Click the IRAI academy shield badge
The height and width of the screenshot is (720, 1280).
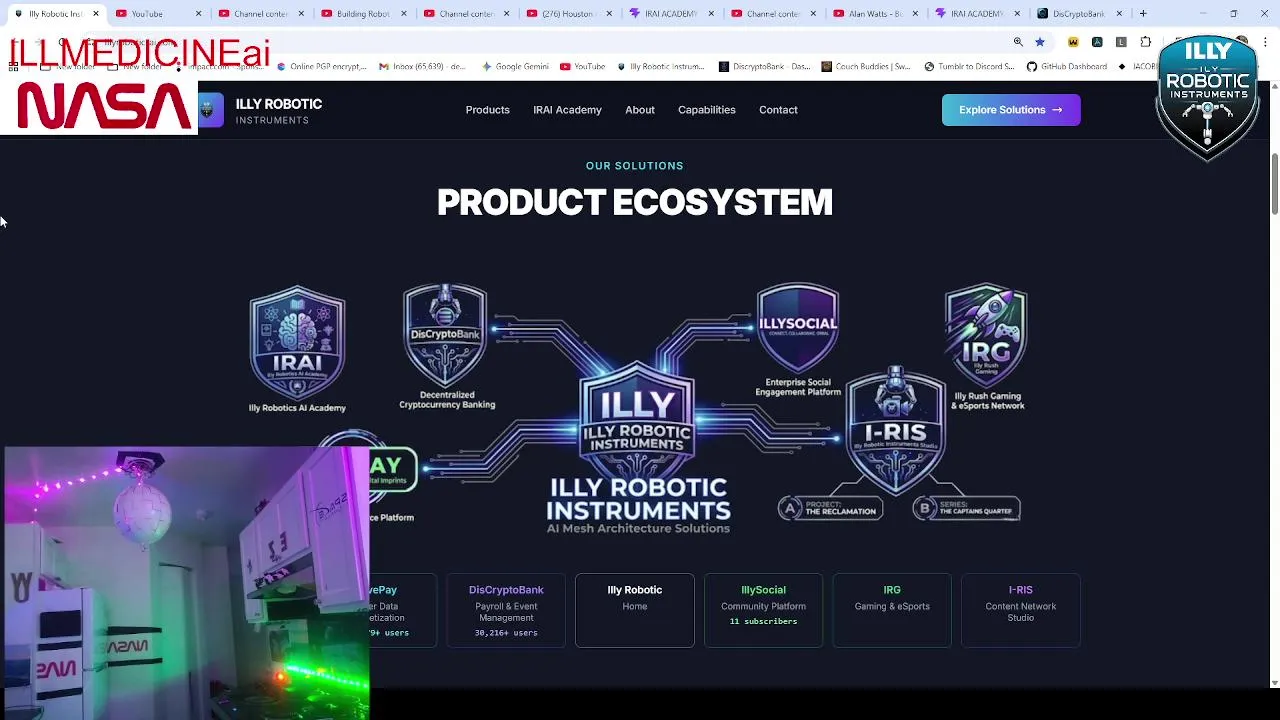pyautogui.click(x=297, y=343)
